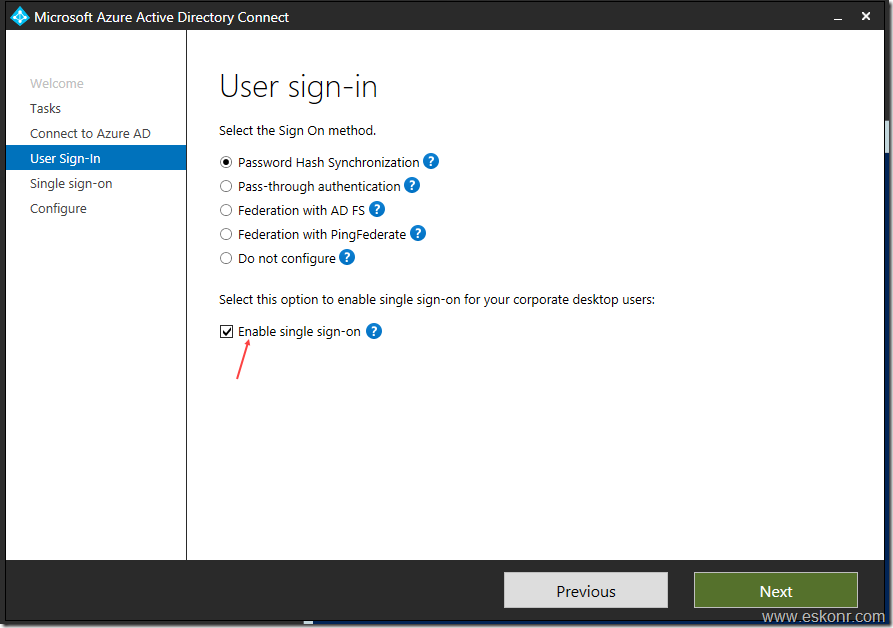Image resolution: width=893 pixels, height=628 pixels.
Task: Minimize the Azure AD Connect window
Action: coord(838,17)
